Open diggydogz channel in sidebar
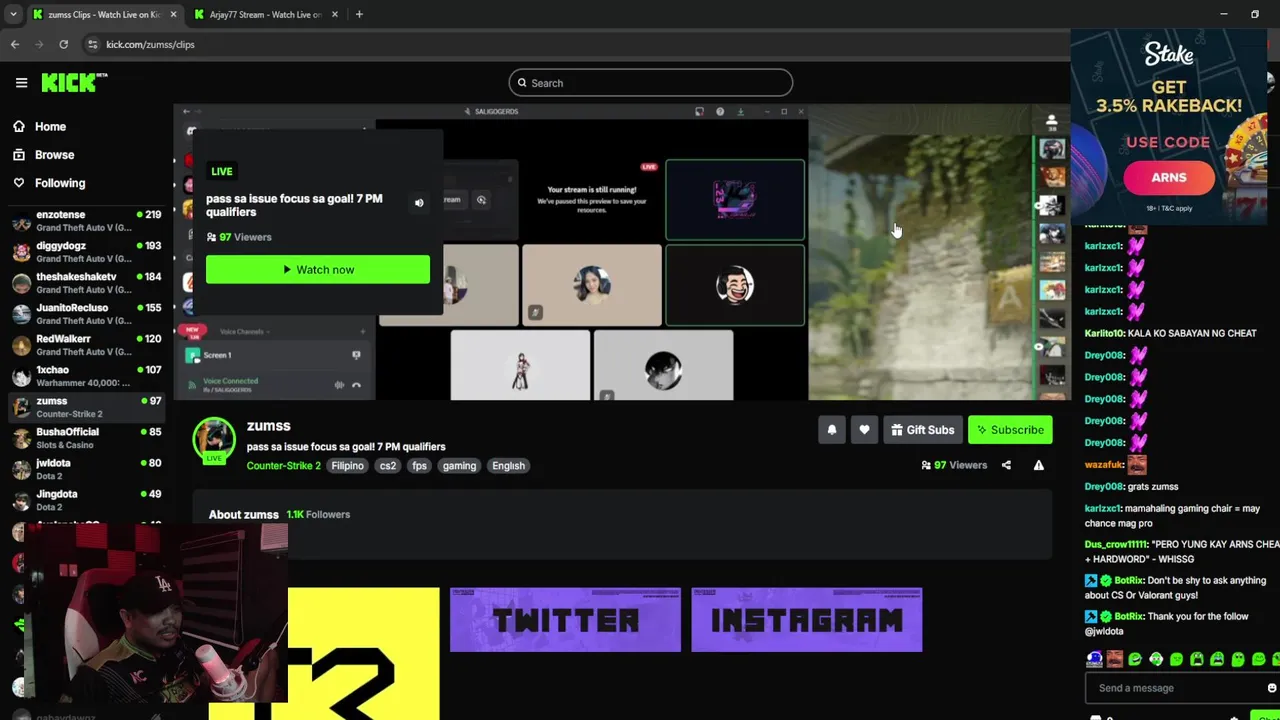Image resolution: width=1280 pixels, height=720 pixels. coord(86,252)
